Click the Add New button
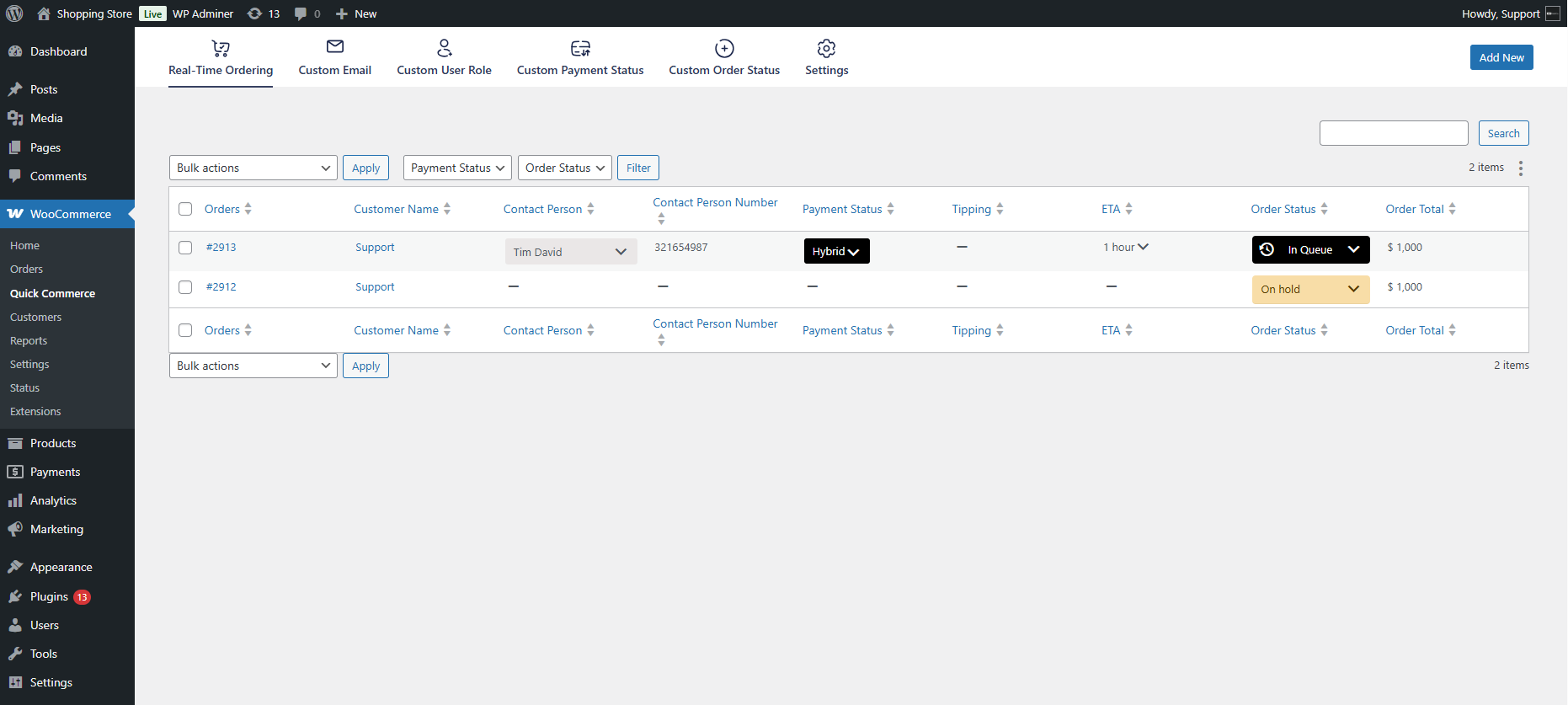Viewport: 1568px width, 705px height. pos(1501,57)
